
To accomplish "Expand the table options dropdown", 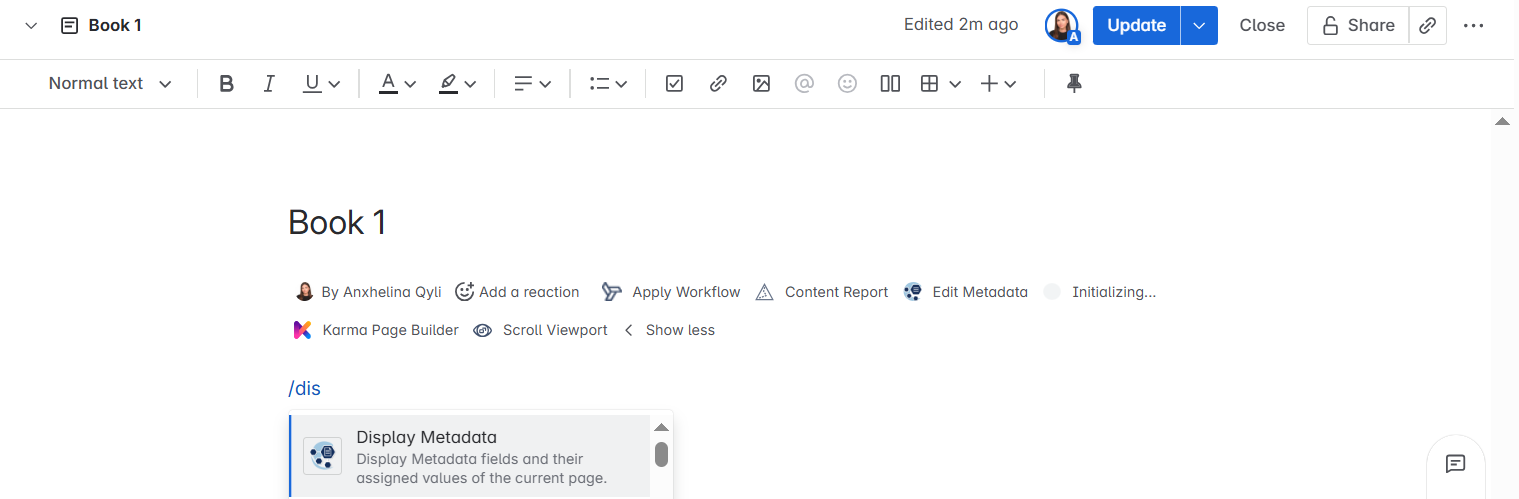I will (955, 84).
